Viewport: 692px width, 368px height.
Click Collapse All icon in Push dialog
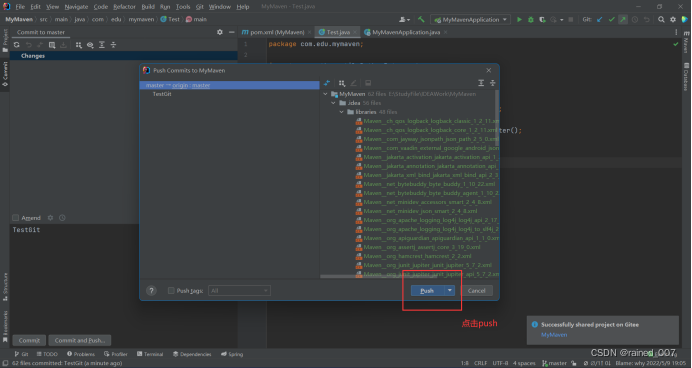[493, 83]
